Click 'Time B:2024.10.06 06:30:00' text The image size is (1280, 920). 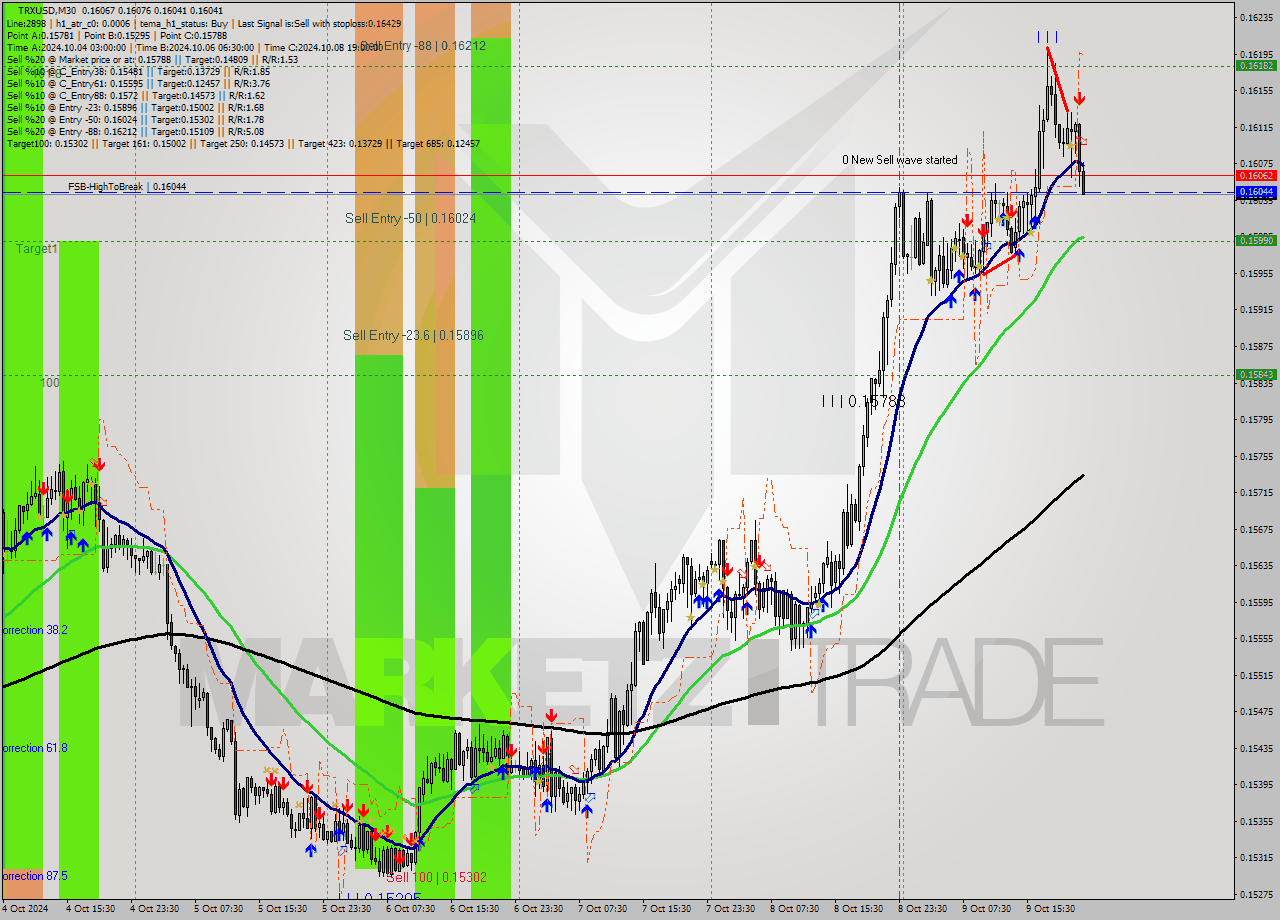pyautogui.click(x=196, y=47)
